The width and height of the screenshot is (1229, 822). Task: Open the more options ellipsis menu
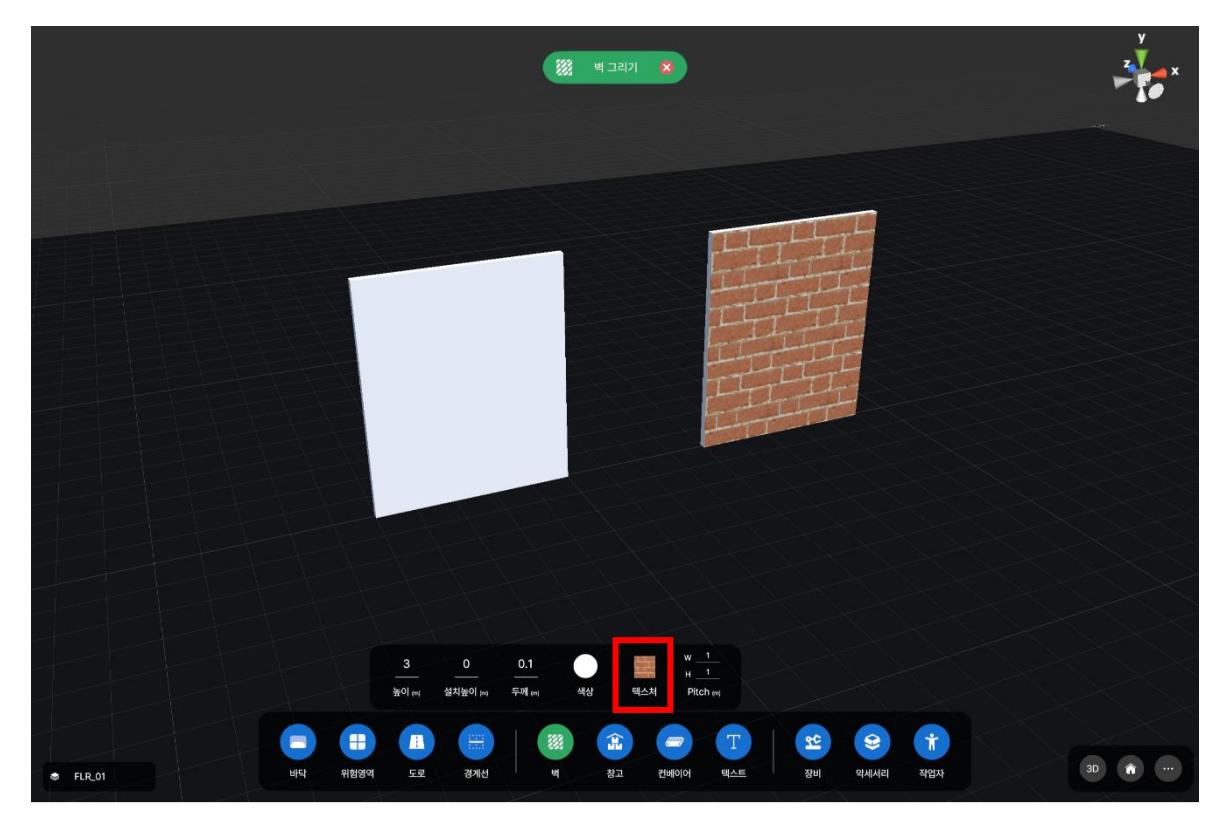coord(1167,768)
